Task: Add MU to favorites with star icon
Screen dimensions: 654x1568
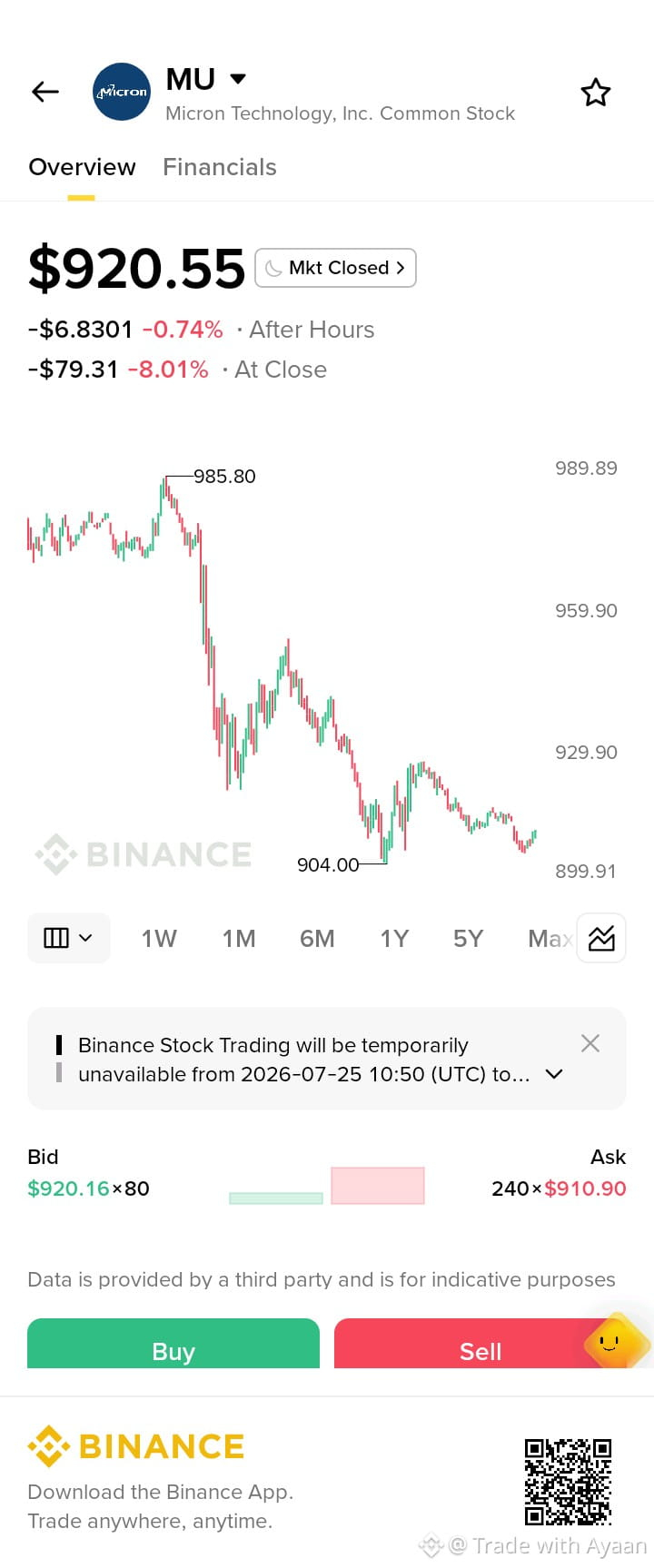Action: [x=596, y=93]
